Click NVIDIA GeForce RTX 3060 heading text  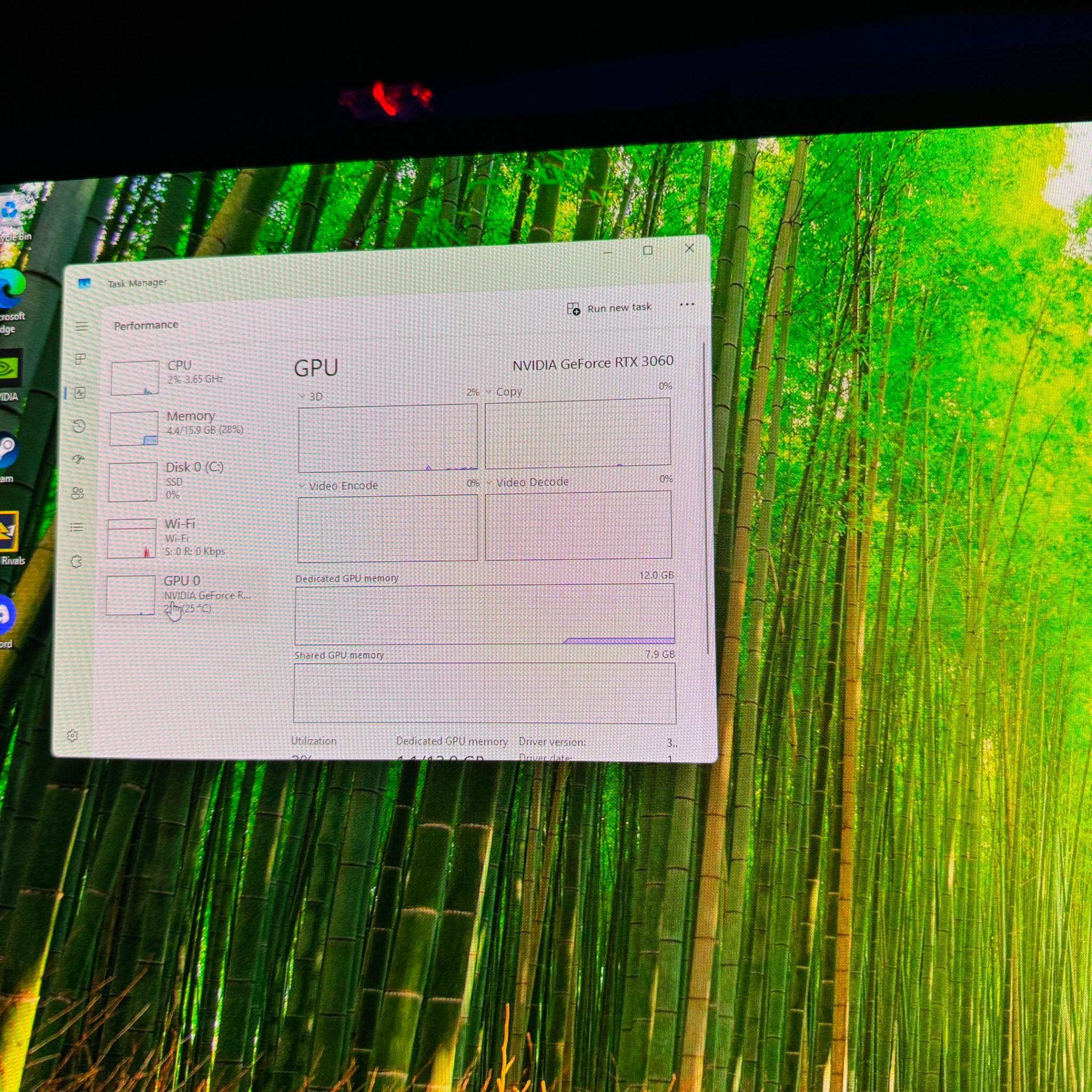pyautogui.click(x=593, y=363)
